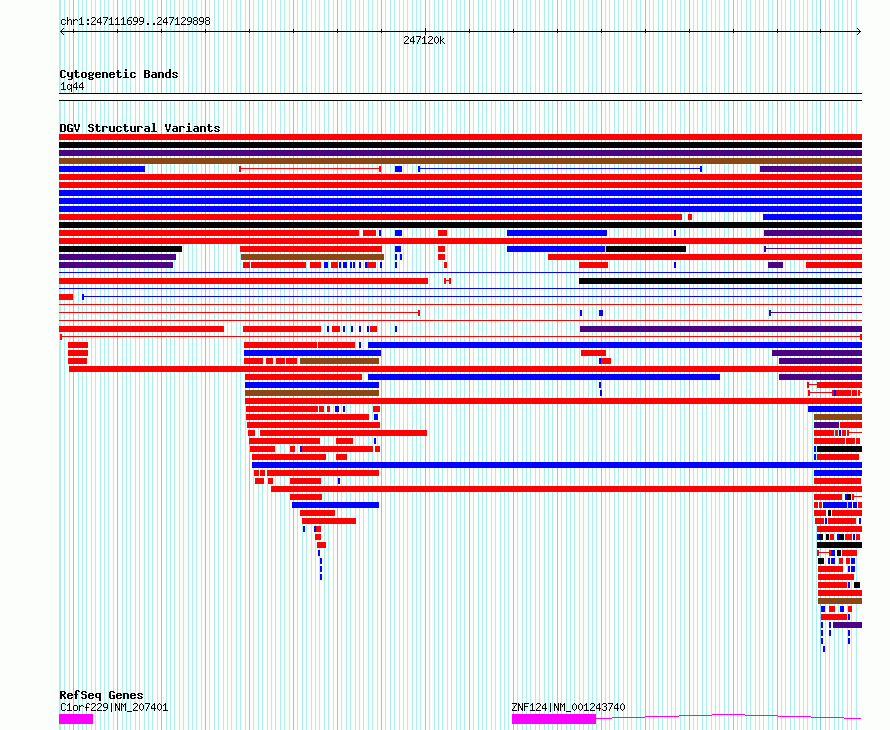
Task: Click the magenta ZNF124 exon block
Action: coord(554,719)
